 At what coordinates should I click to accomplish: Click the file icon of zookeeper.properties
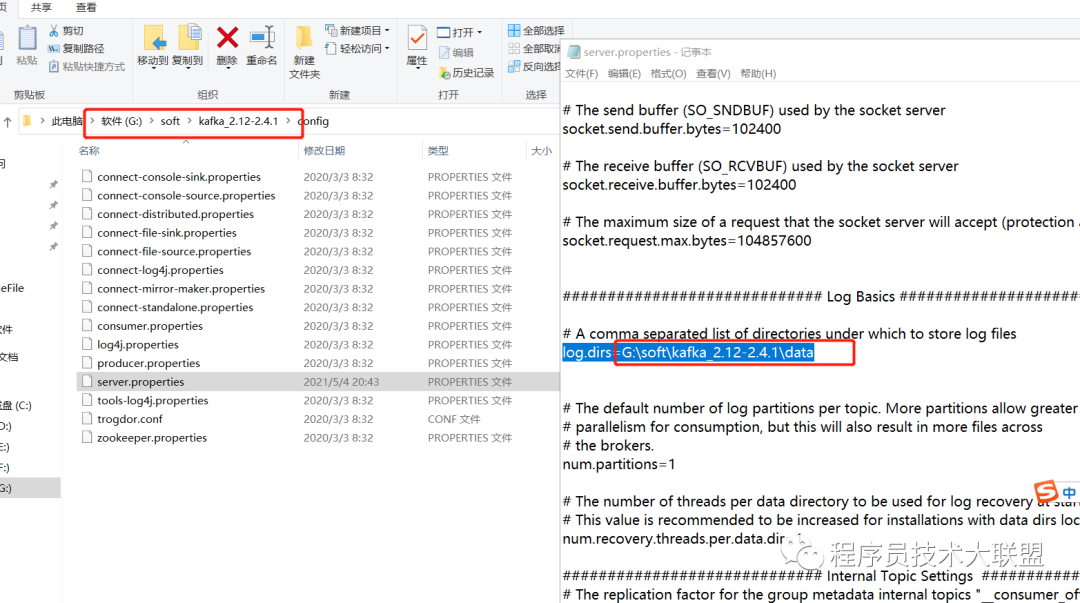pos(87,436)
